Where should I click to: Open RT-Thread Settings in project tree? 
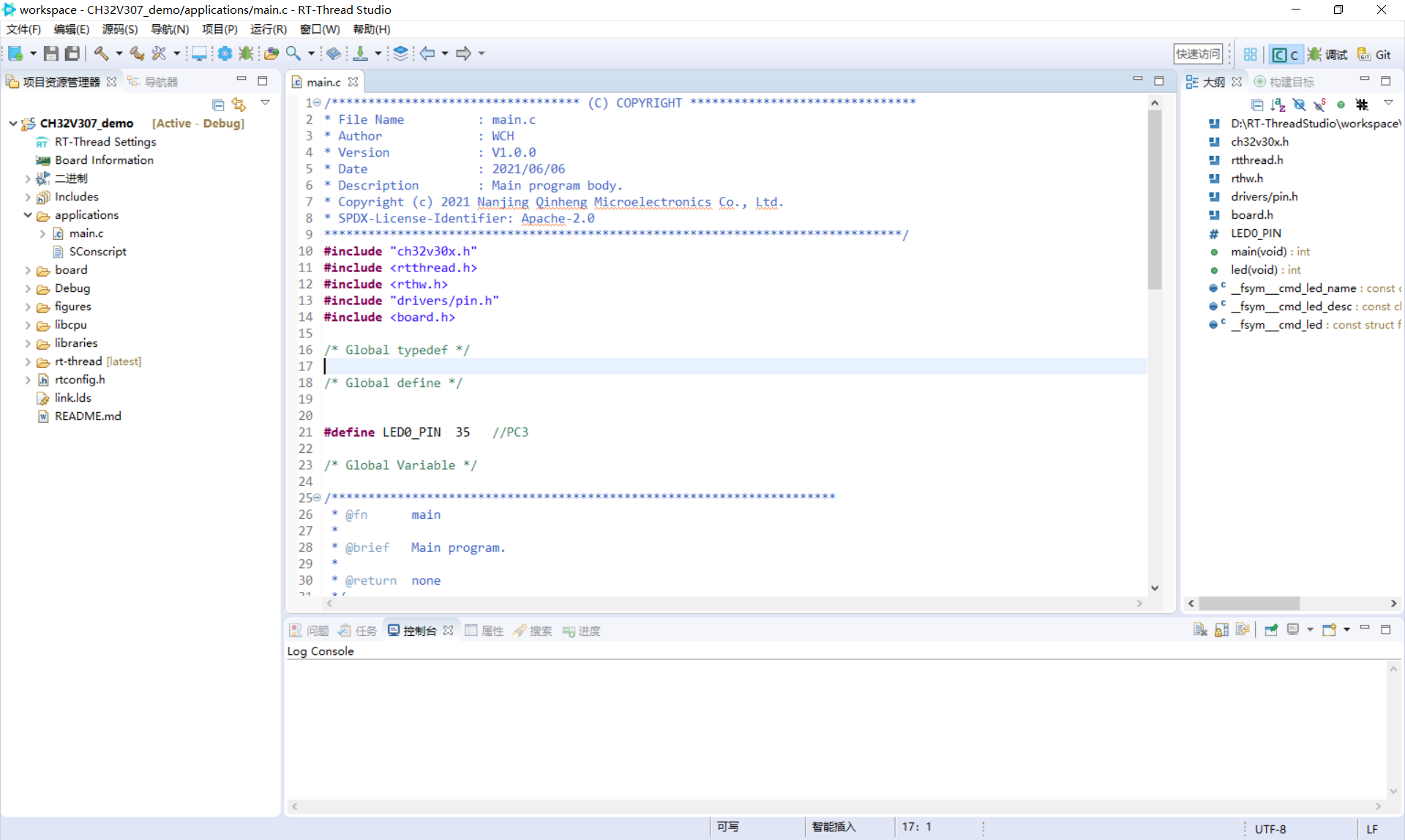coord(105,141)
